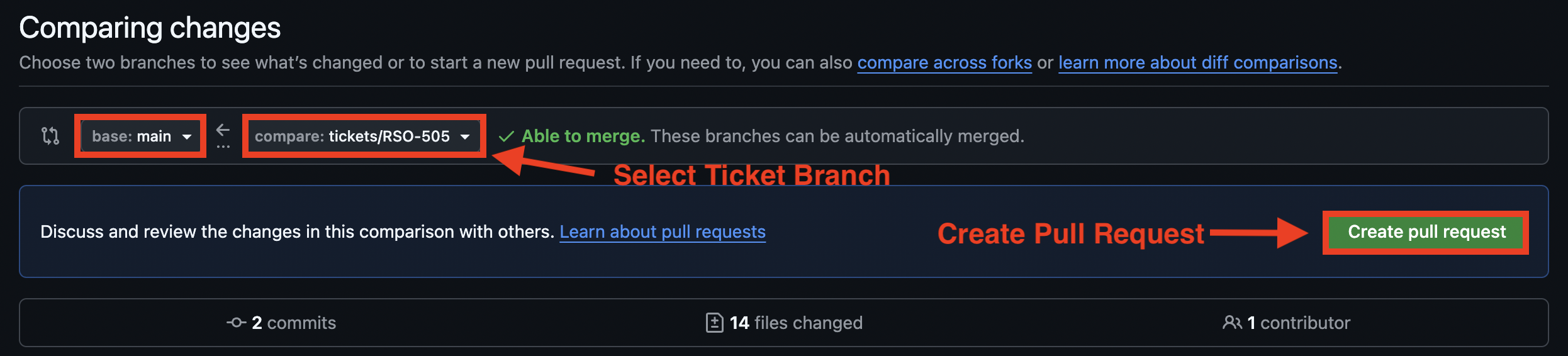Open the Learn about pull requests link
The width and height of the screenshot is (1568, 356).
(663, 232)
